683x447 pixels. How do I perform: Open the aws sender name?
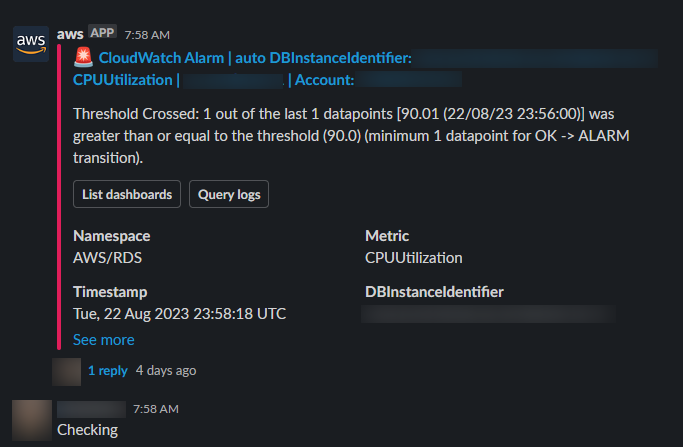(70, 34)
